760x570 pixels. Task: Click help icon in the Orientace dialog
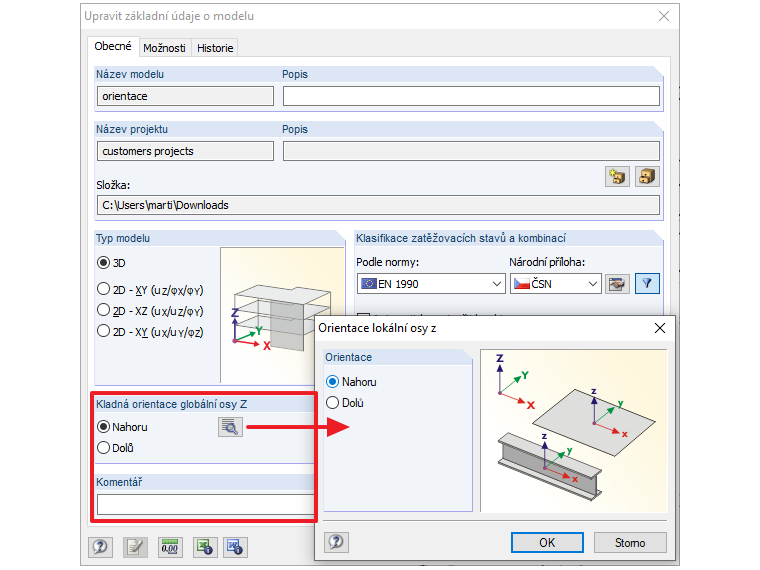[336, 542]
